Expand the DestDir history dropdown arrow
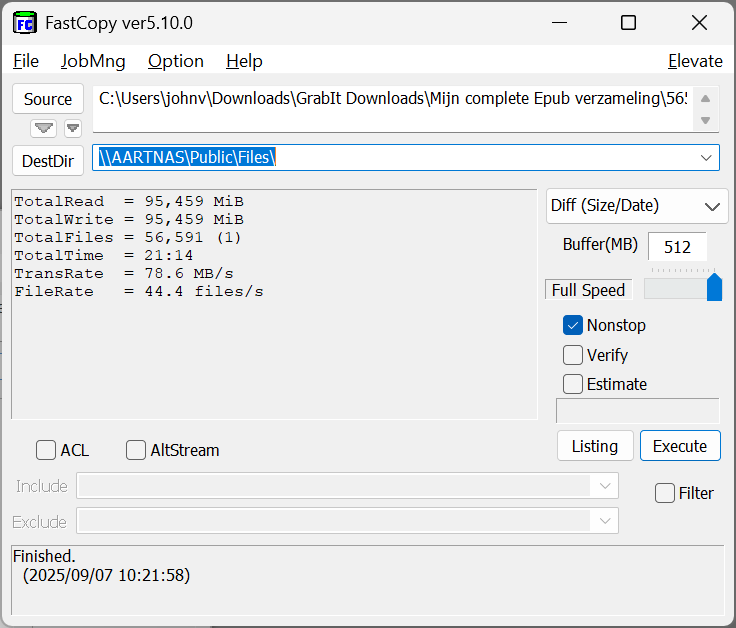736x628 pixels. (708, 158)
